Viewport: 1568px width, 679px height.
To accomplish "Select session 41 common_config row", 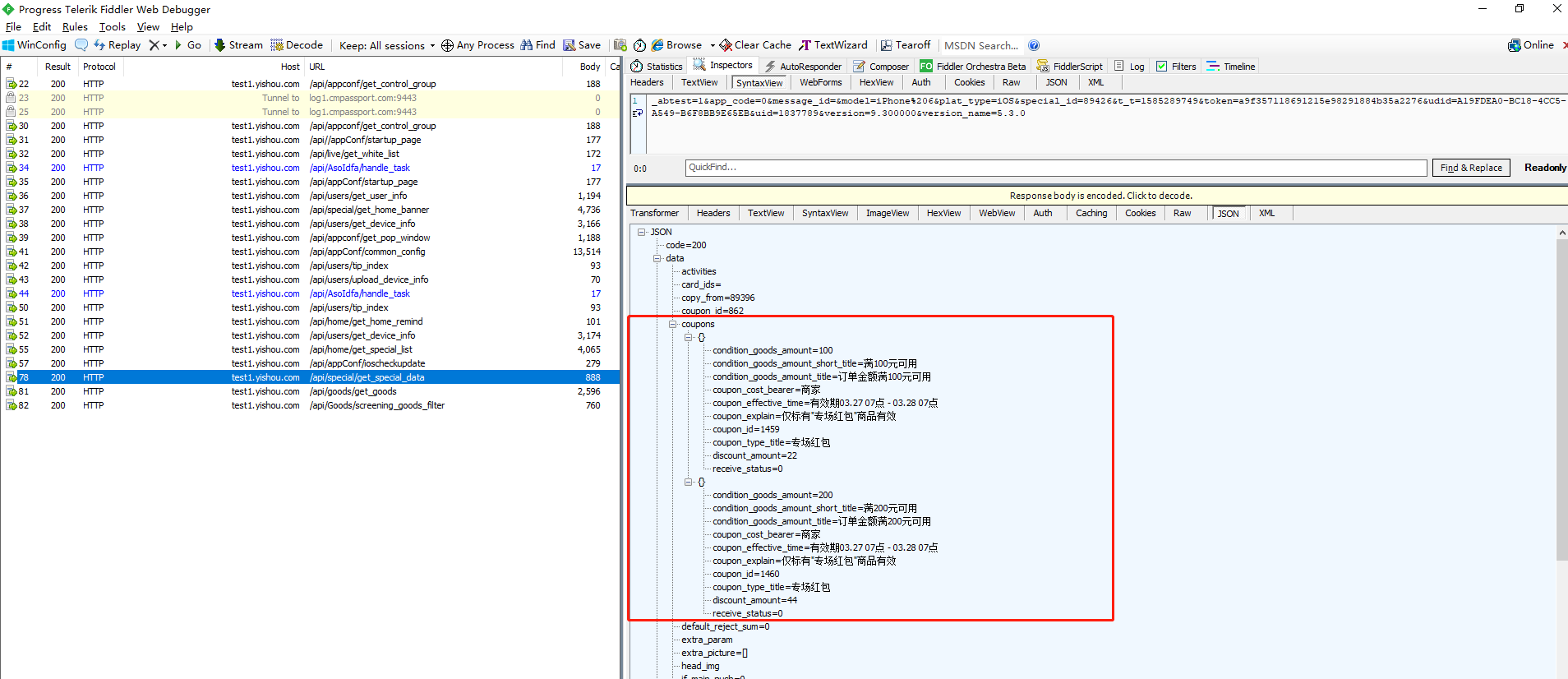I will pos(310,252).
